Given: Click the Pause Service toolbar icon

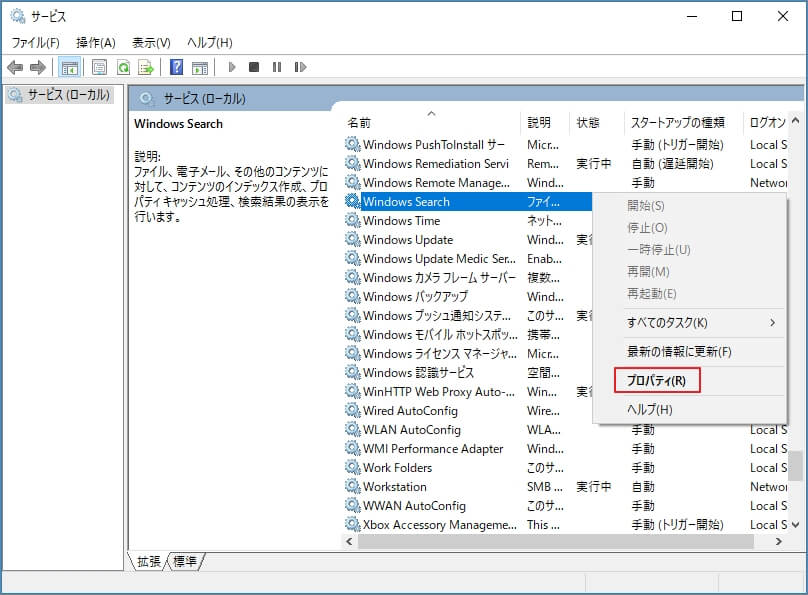Looking at the screenshot, I should coord(277,67).
